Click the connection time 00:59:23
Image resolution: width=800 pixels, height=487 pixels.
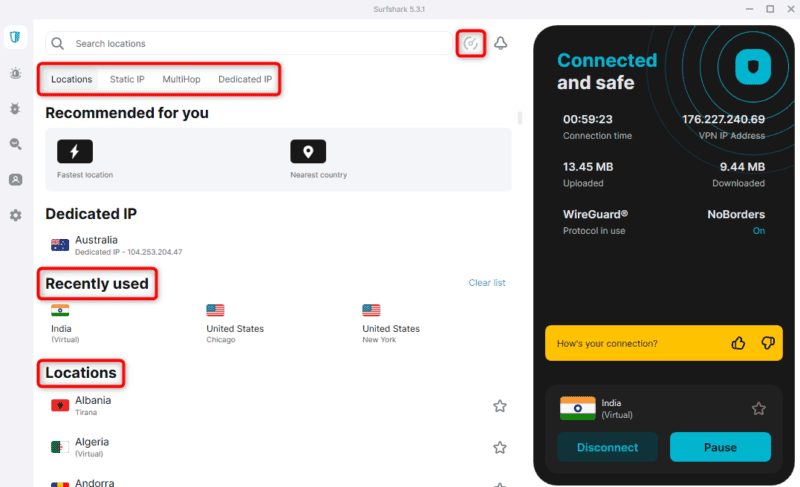point(587,119)
